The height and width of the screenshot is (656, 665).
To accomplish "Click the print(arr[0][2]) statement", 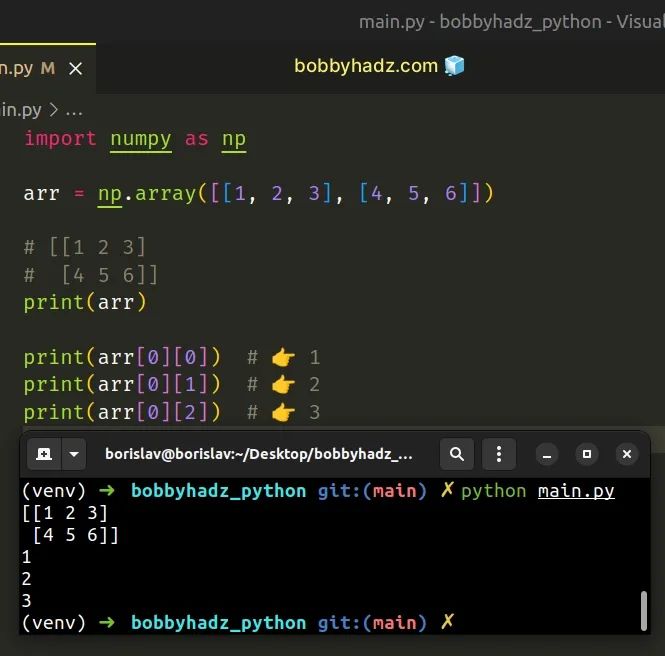I will 123,412.
